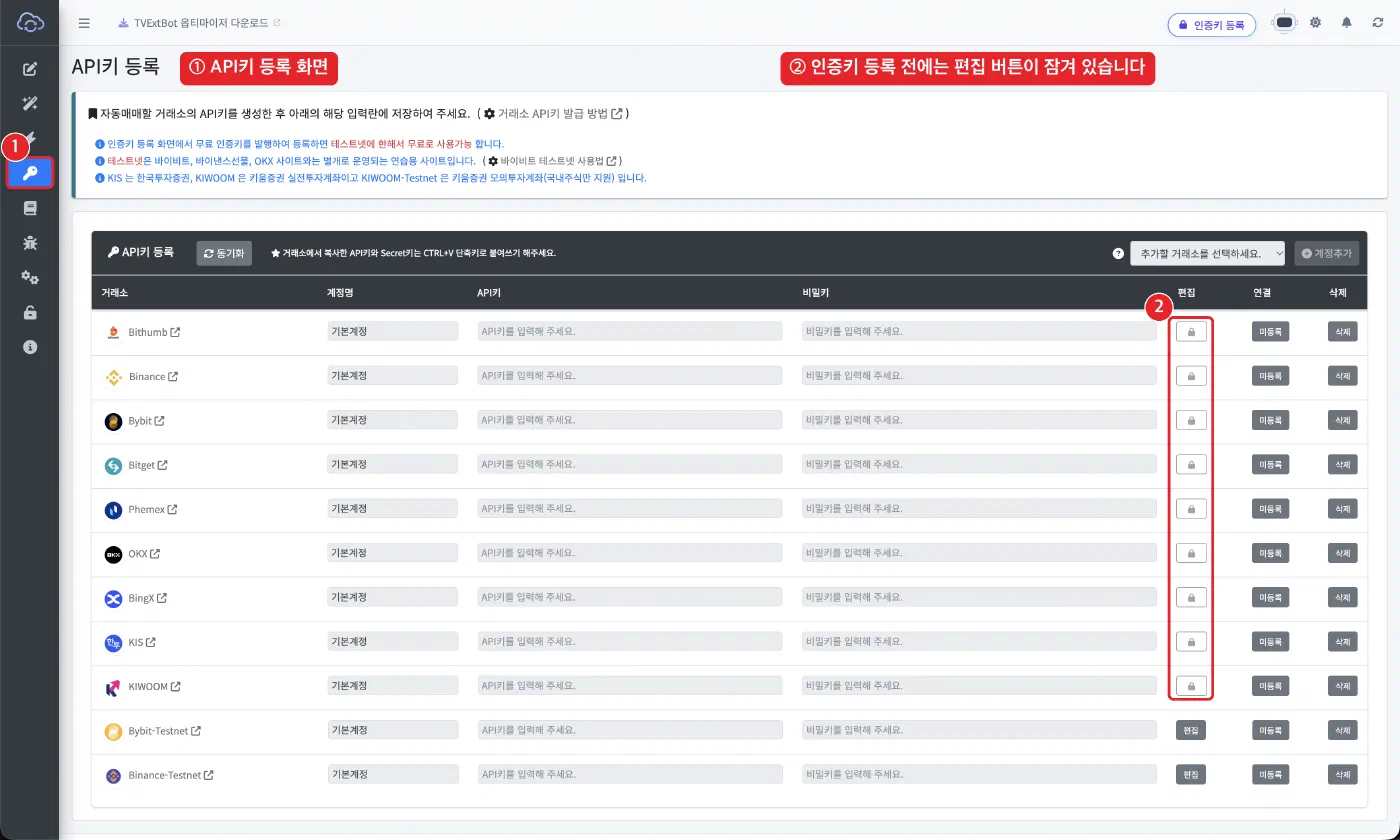Click 계정명 field in OKX row
The height and width of the screenshot is (840, 1400).
point(393,553)
